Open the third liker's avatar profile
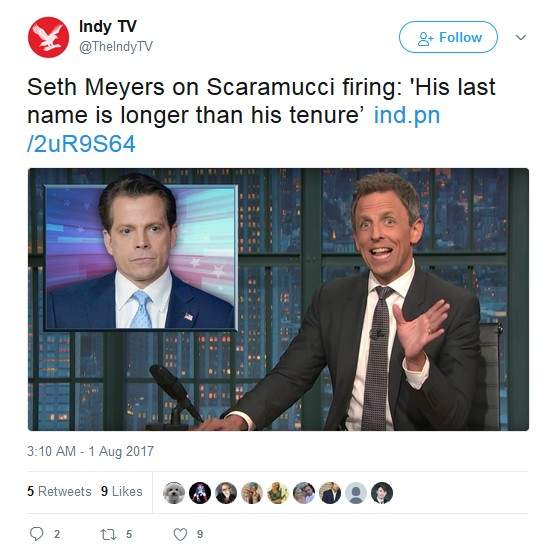This screenshot has height=559, width=557. (x=226, y=493)
